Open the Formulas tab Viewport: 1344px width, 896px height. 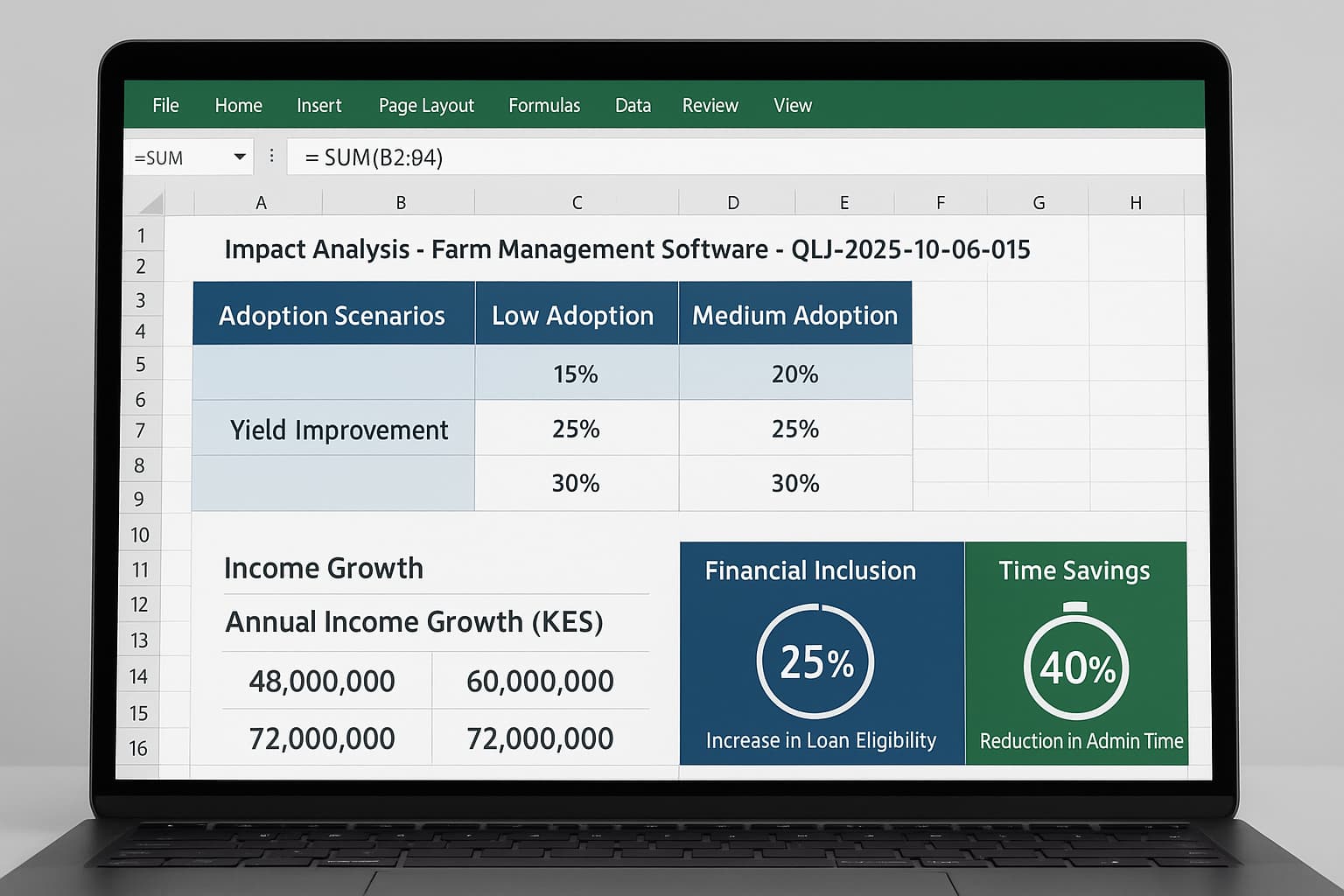pos(544,106)
